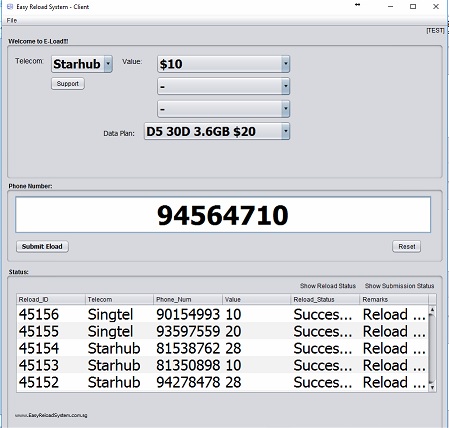This screenshot has height=428, width=449.
Task: Click phone number 81538762 cell
Action: tap(188, 348)
